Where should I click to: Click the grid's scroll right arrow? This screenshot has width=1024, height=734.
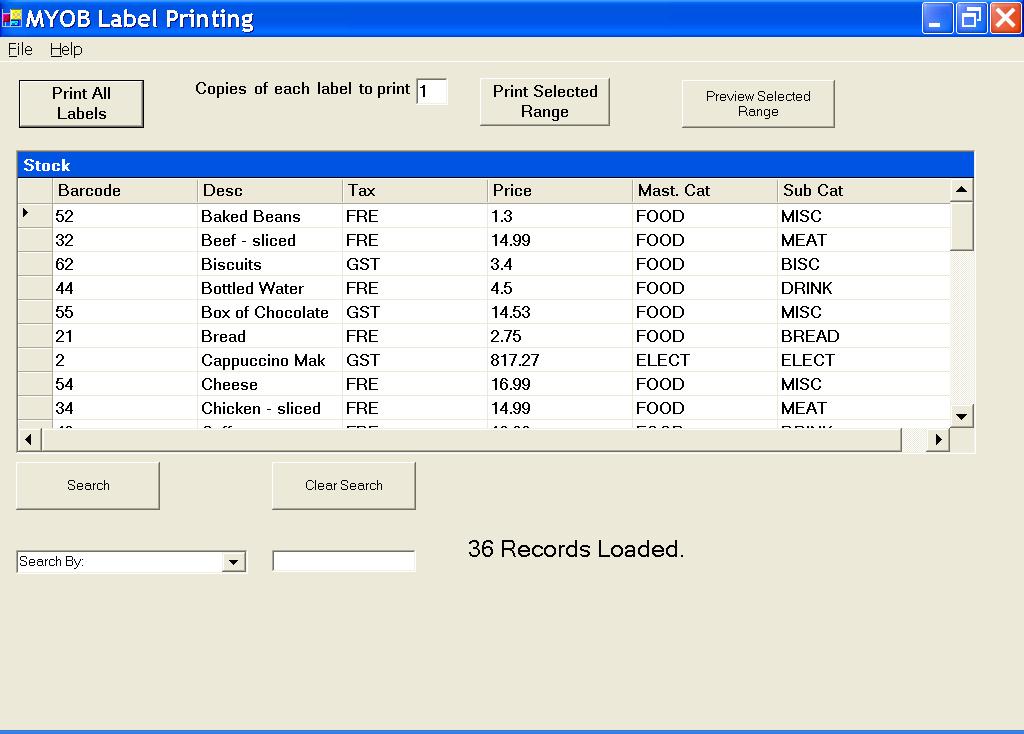pos(938,439)
